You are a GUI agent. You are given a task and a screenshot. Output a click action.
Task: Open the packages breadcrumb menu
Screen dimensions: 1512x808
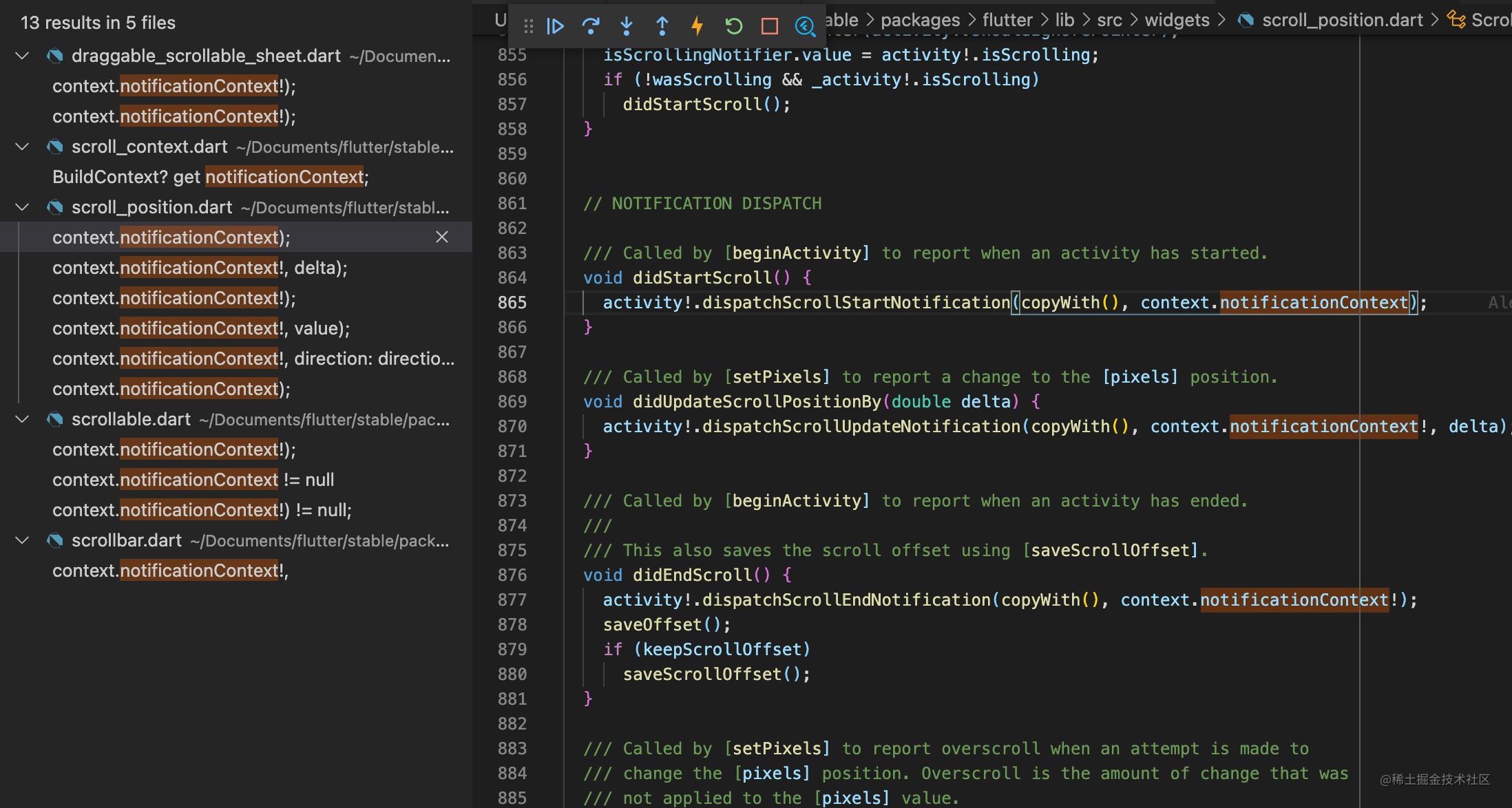coord(920,20)
